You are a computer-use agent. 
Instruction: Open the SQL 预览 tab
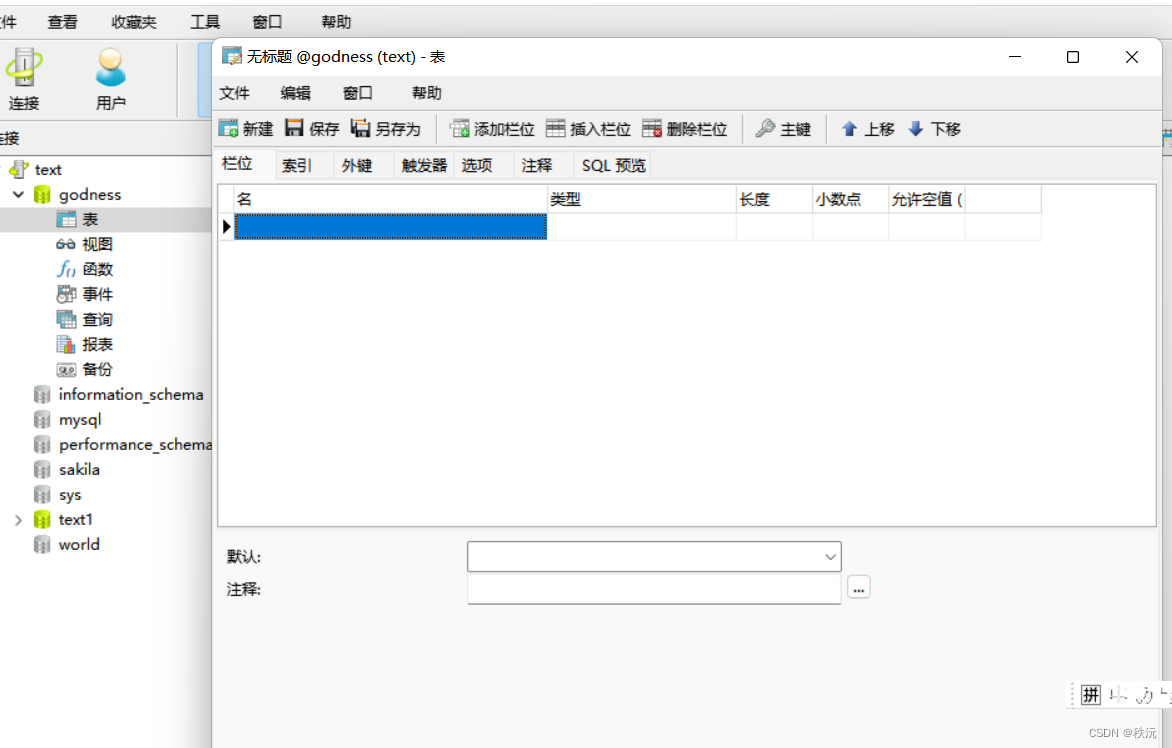click(612, 165)
